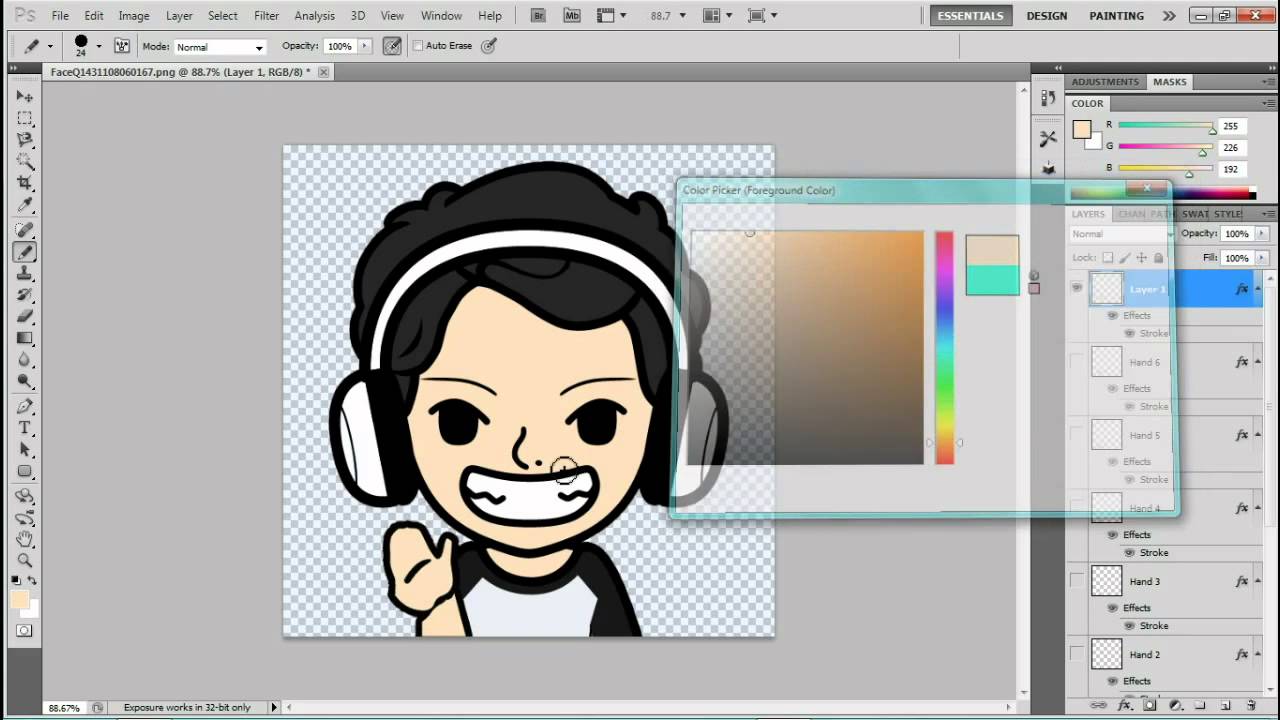Launch Adobe Bridge with Br icon

click(x=540, y=16)
